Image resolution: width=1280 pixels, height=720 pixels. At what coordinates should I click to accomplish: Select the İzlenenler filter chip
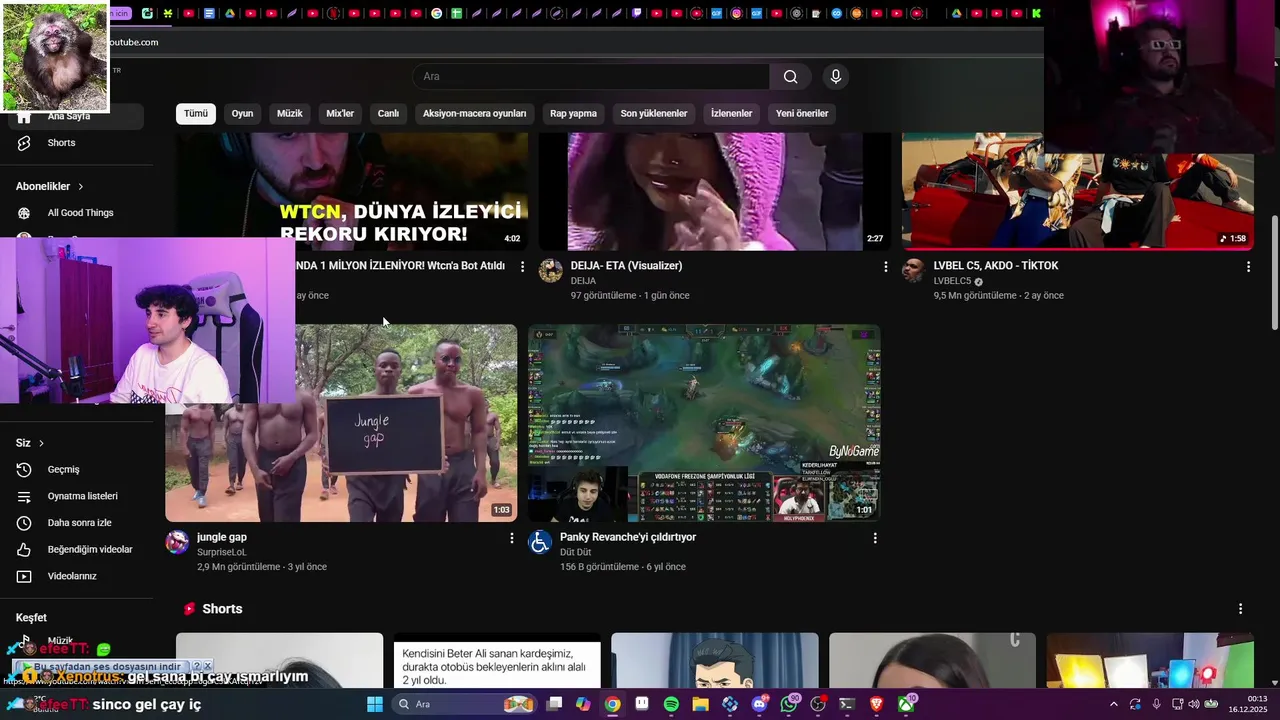point(731,114)
